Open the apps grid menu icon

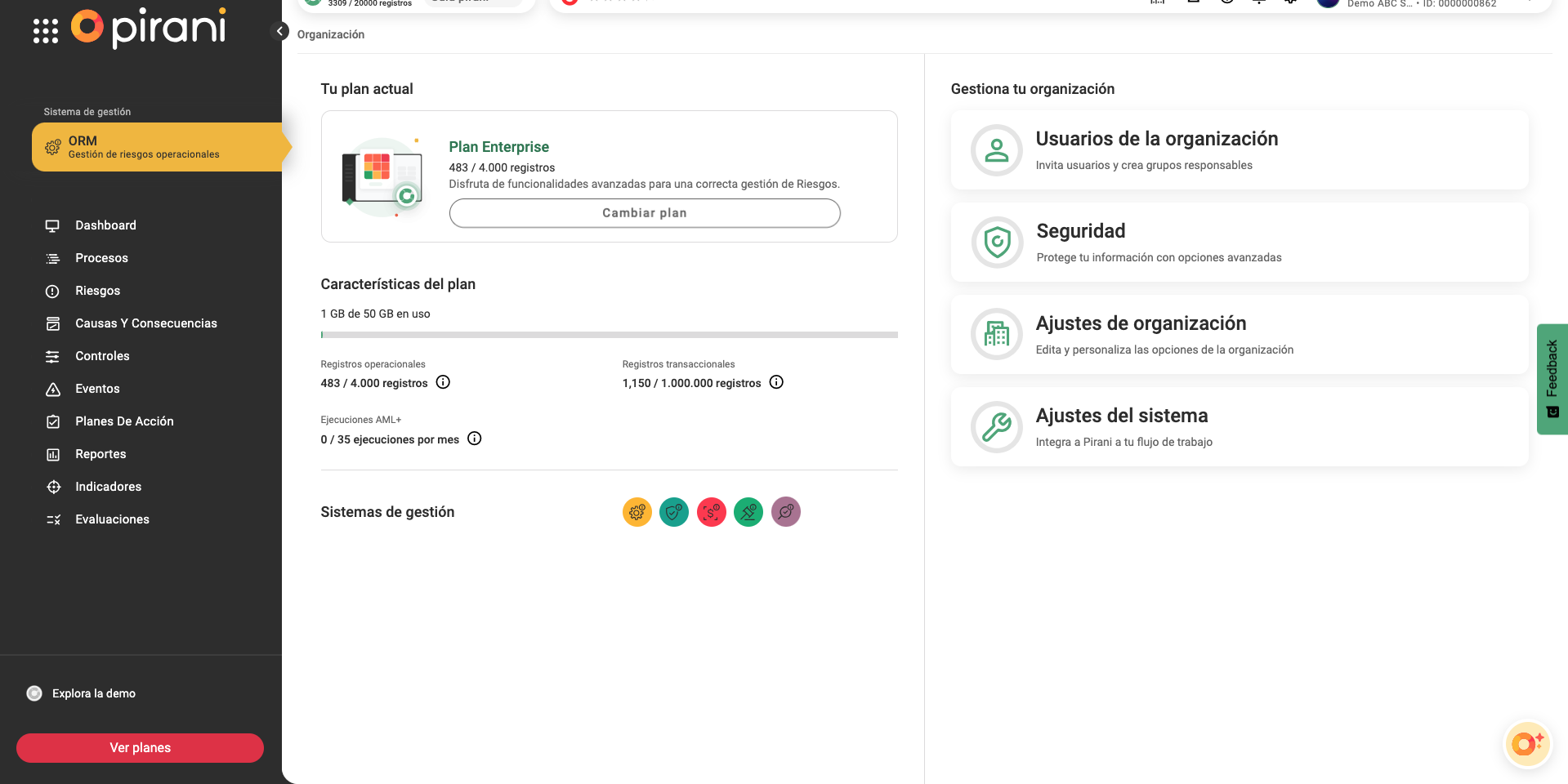point(46,31)
